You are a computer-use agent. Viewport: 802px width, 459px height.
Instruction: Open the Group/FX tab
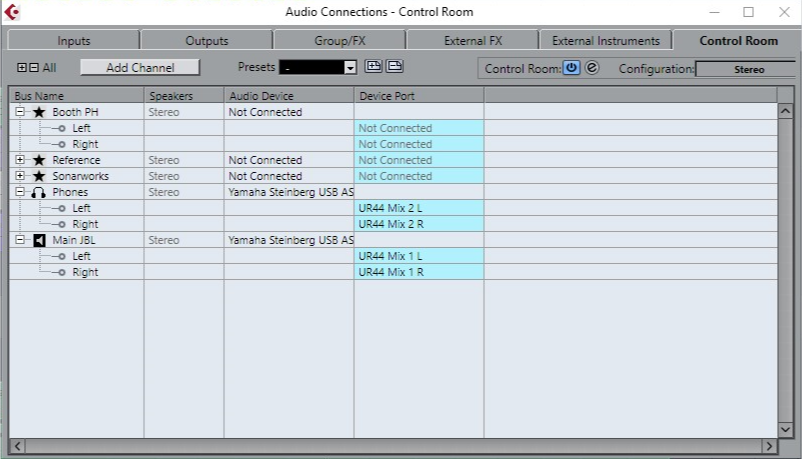pos(340,40)
